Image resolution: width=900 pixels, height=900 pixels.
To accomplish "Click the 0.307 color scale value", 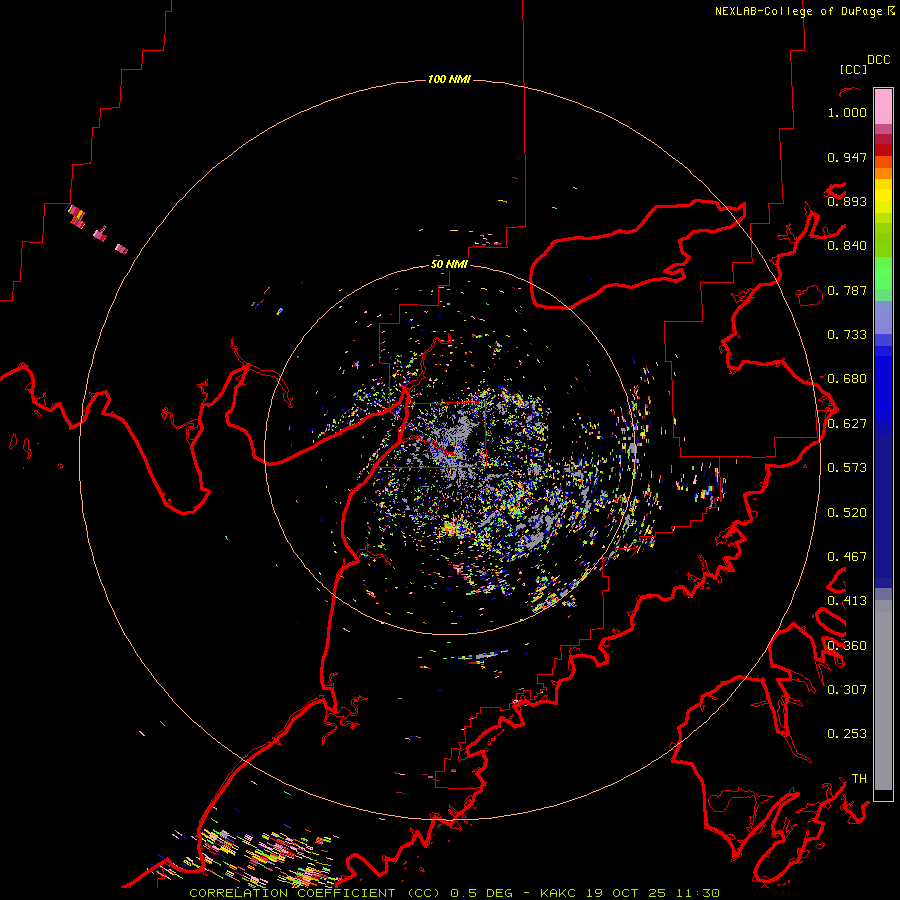I will pos(847,690).
